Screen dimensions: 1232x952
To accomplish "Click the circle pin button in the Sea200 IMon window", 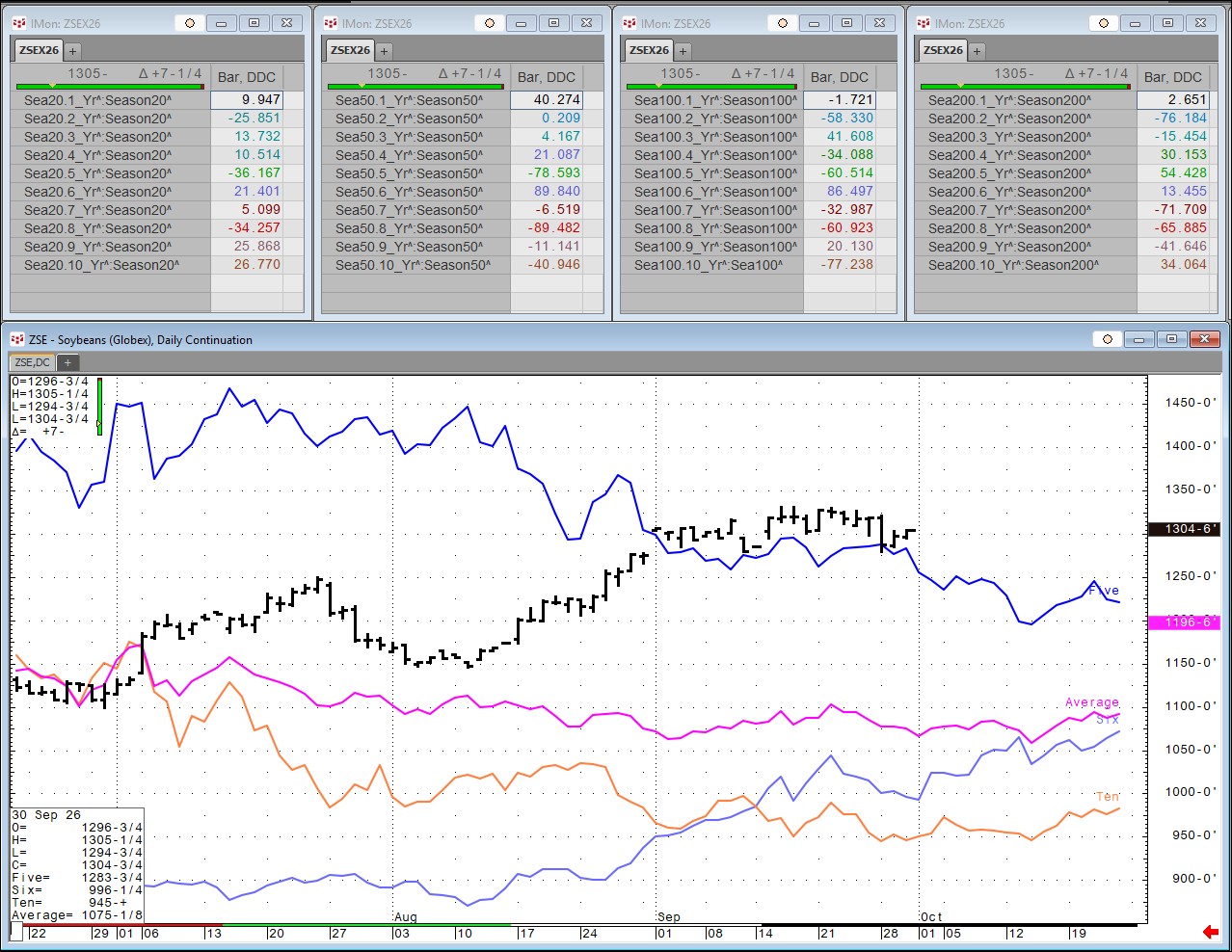I will pyautogui.click(x=1105, y=23).
